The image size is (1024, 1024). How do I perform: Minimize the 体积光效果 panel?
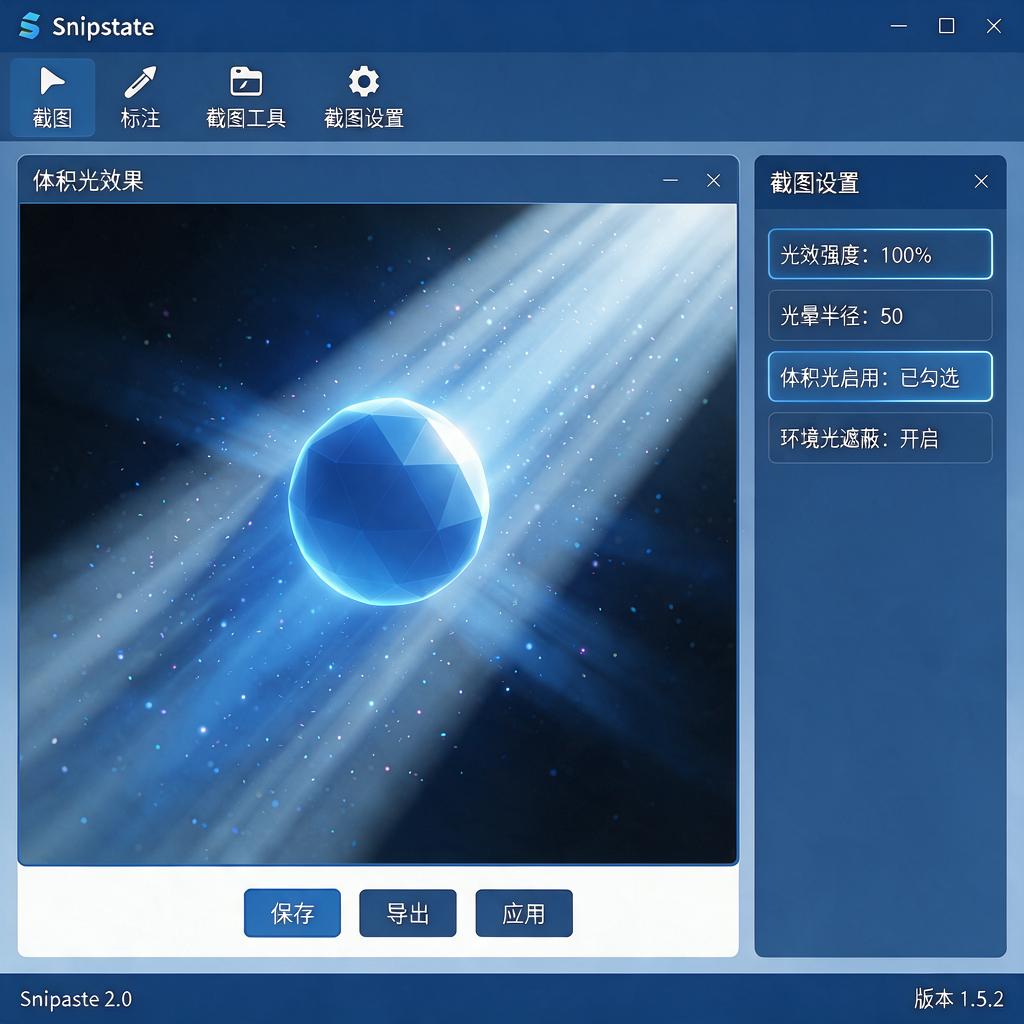coord(670,181)
